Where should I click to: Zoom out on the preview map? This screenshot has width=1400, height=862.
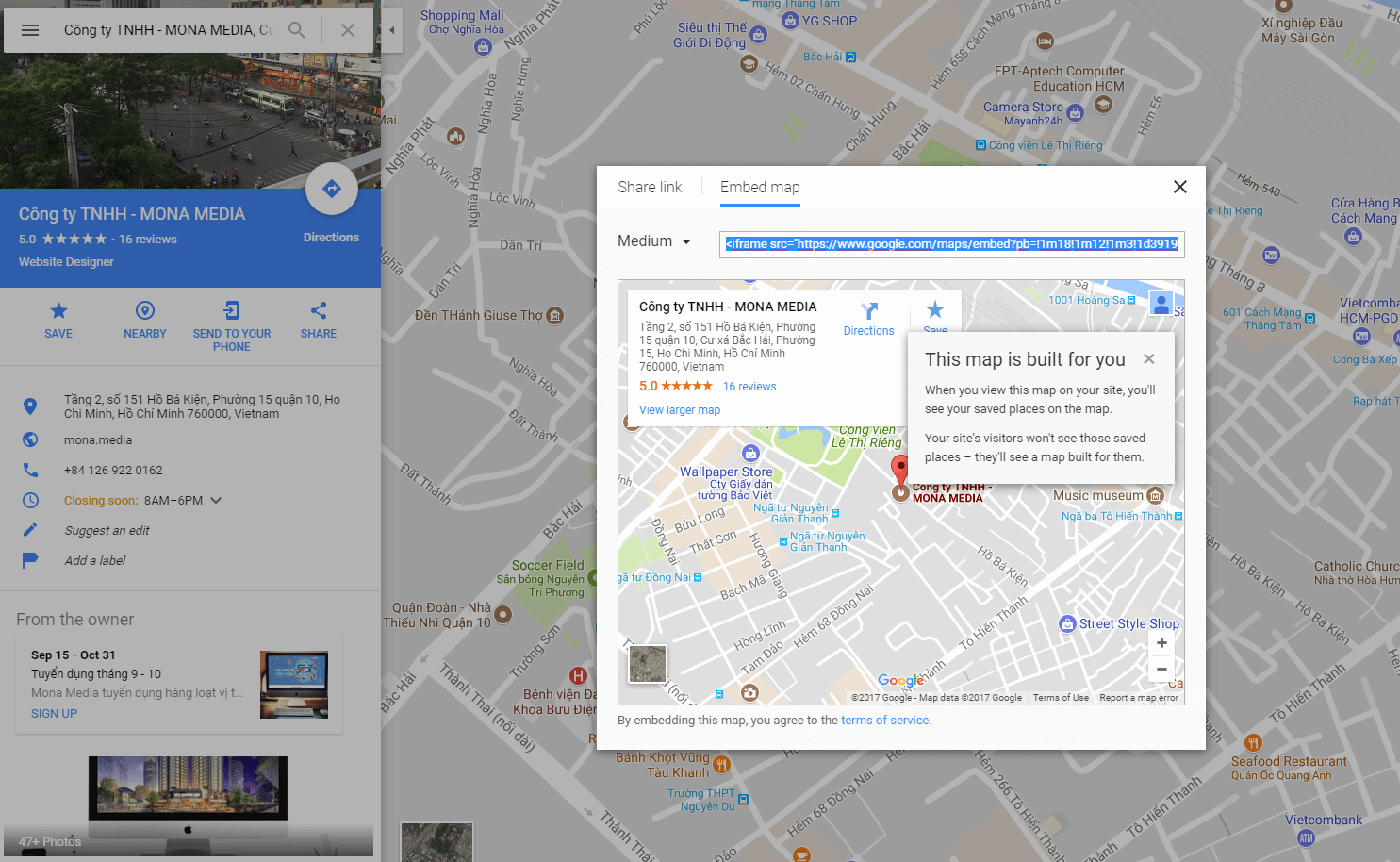point(1161,669)
